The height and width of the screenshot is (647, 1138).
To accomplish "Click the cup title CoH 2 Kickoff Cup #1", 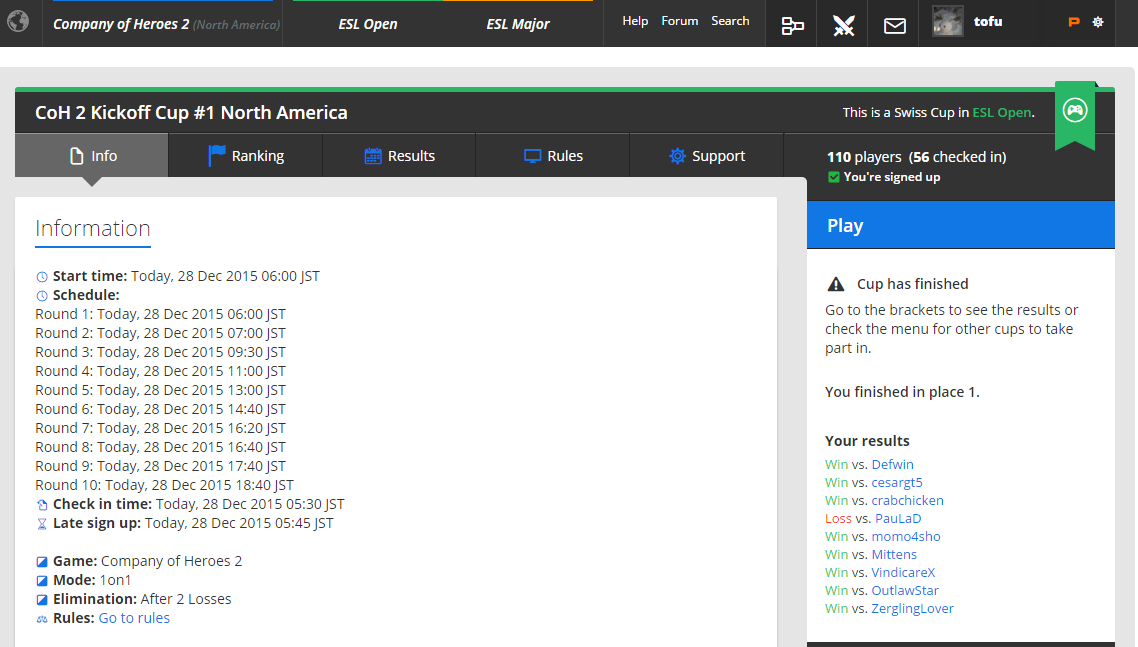I will coord(192,113).
